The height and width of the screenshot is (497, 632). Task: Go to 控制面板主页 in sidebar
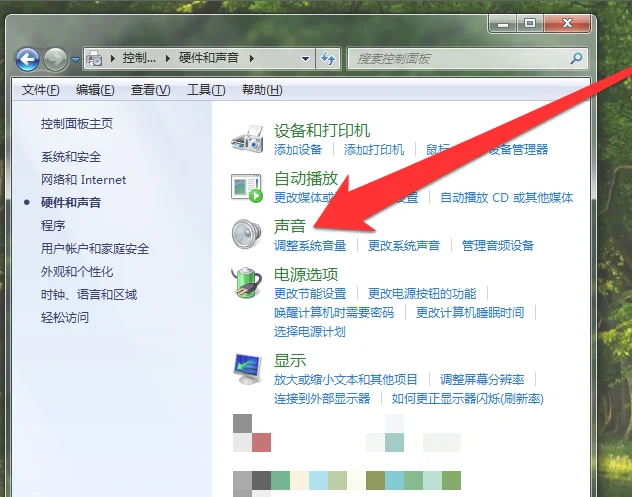[77, 124]
